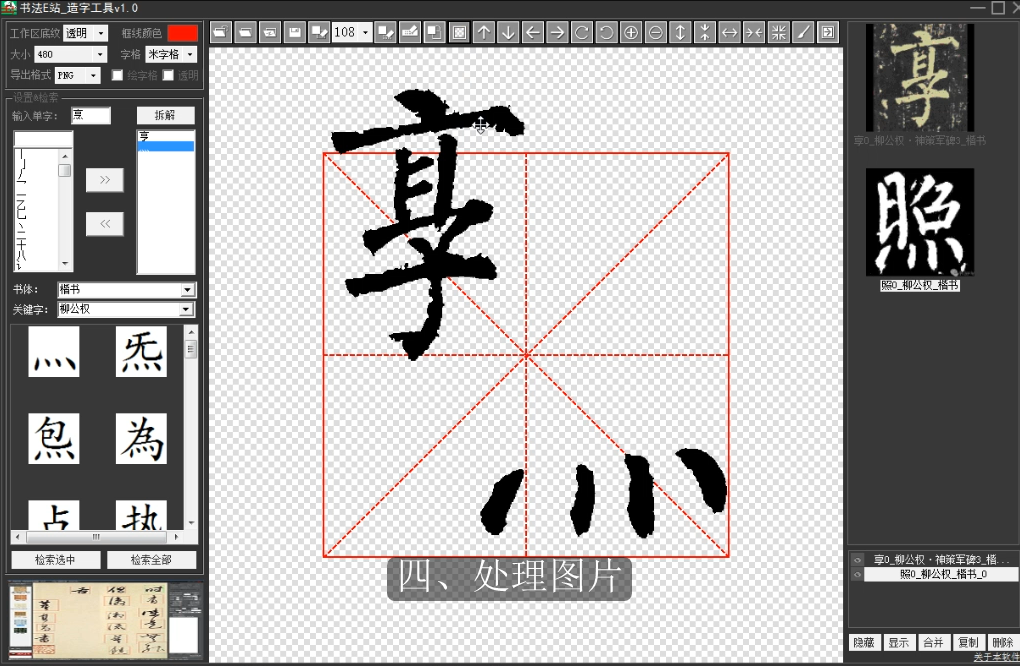Click the 隐藏 layer button
Image resolution: width=1020 pixels, height=666 pixels.
864,643
